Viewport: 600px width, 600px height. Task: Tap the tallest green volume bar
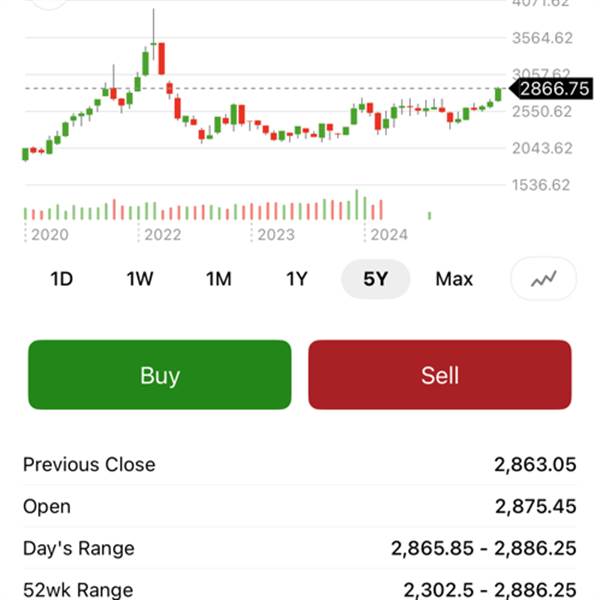pos(357,205)
